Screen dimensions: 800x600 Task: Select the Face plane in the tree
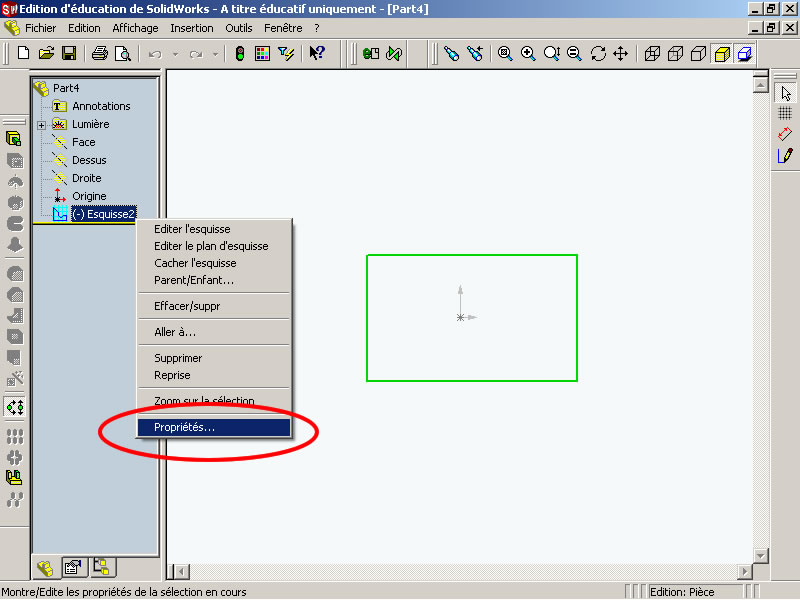tap(84, 142)
